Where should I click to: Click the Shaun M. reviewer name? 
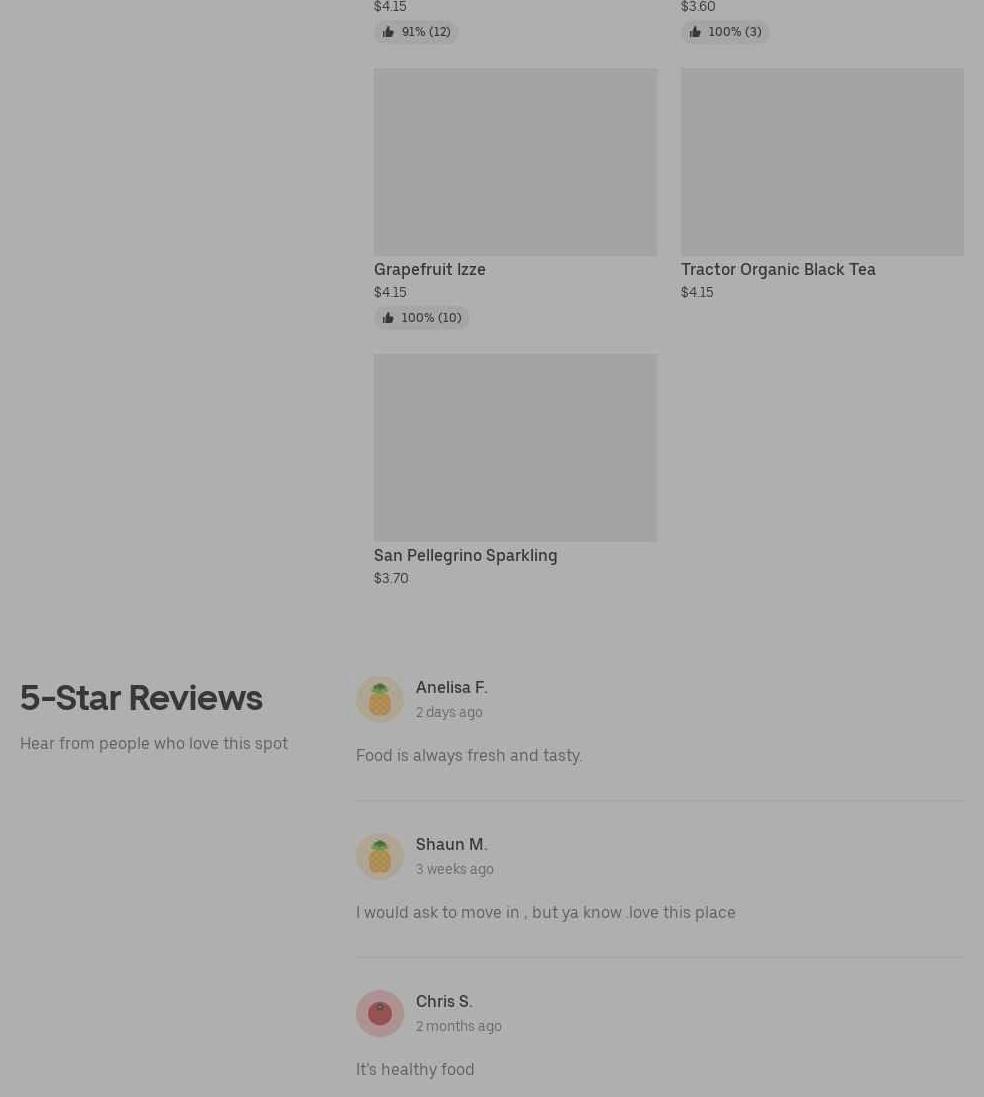[451, 844]
